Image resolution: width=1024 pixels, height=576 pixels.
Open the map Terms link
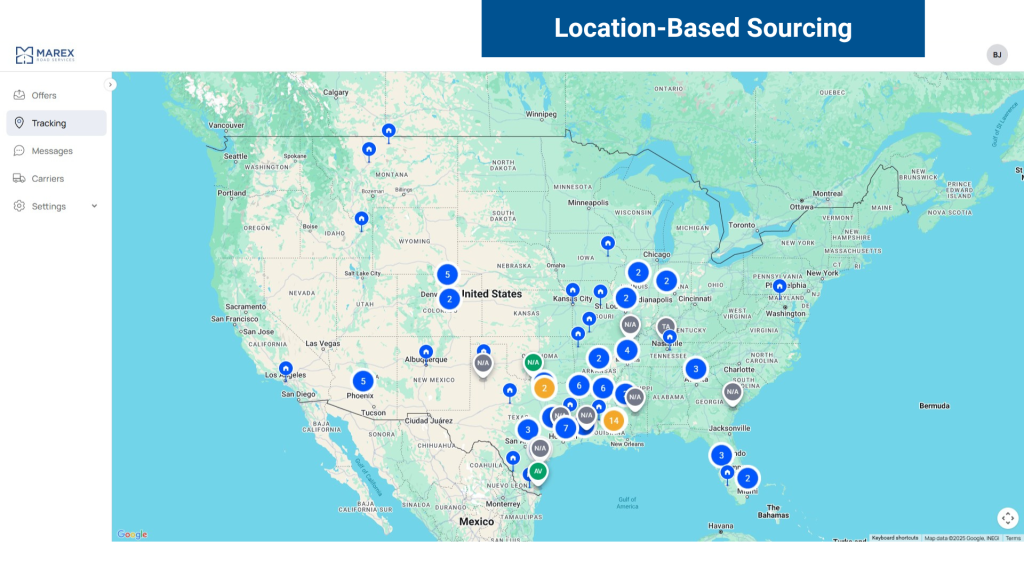point(1013,538)
